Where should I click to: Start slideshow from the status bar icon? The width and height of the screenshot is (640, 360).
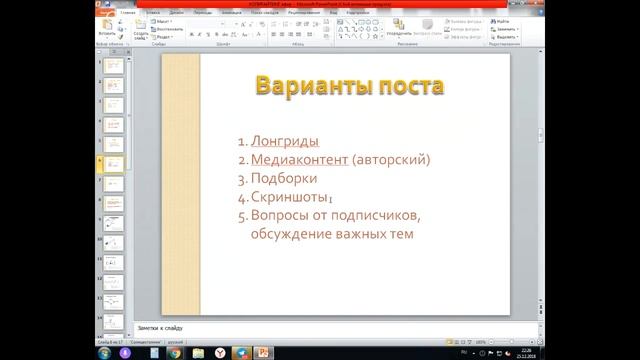point(469,342)
